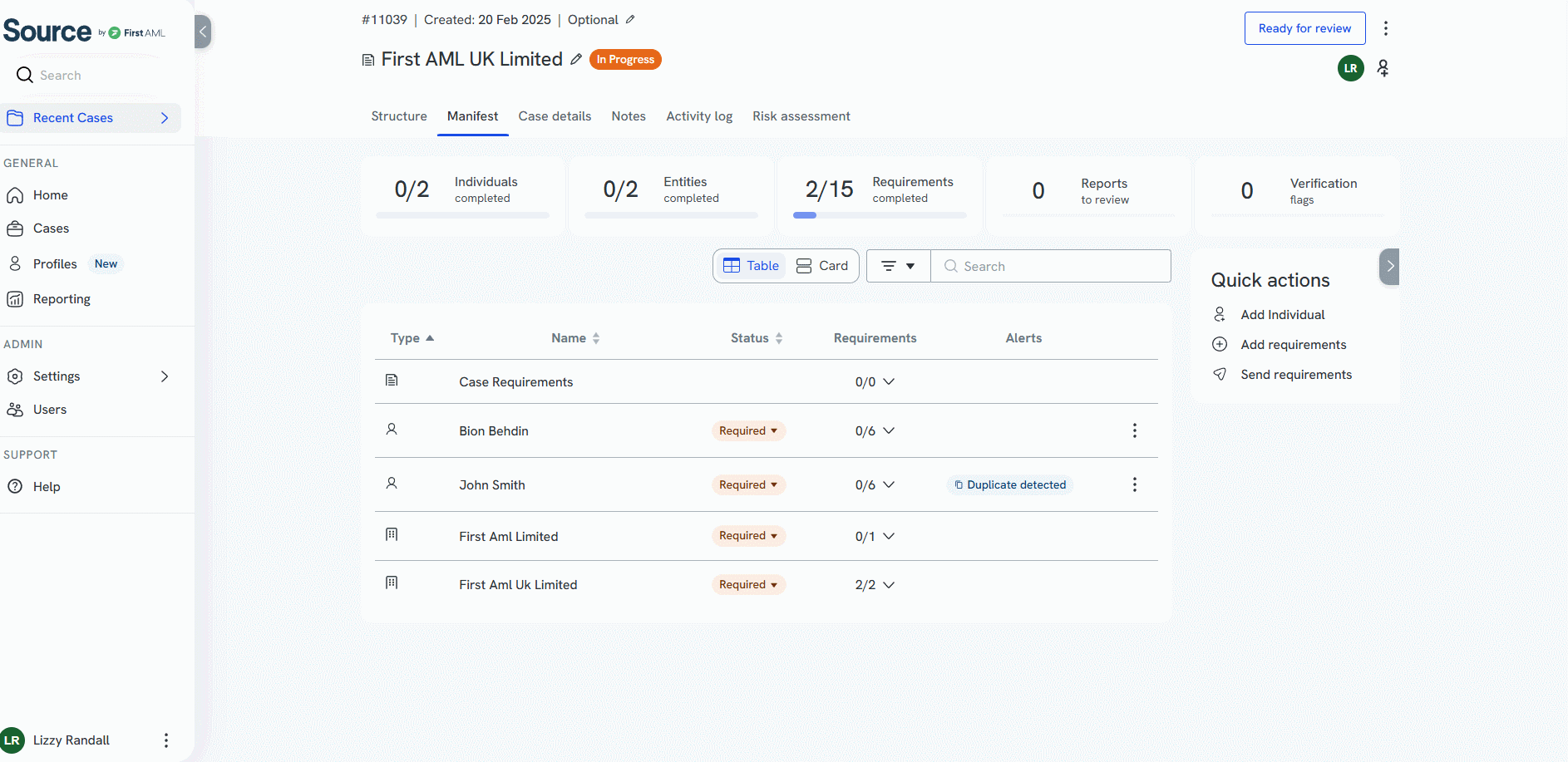The image size is (1568, 762).
Task: Click the Duplicate detected alert badge
Action: click(x=1010, y=484)
